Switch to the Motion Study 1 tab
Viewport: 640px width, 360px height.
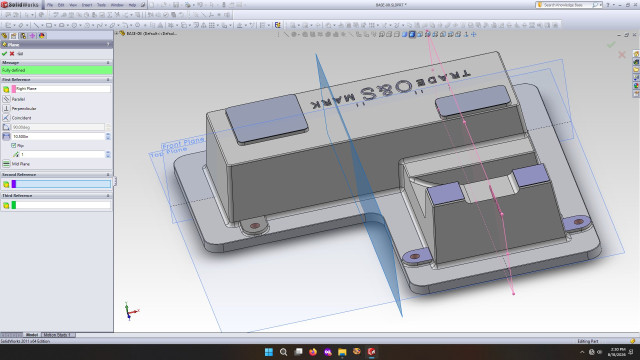point(57,335)
